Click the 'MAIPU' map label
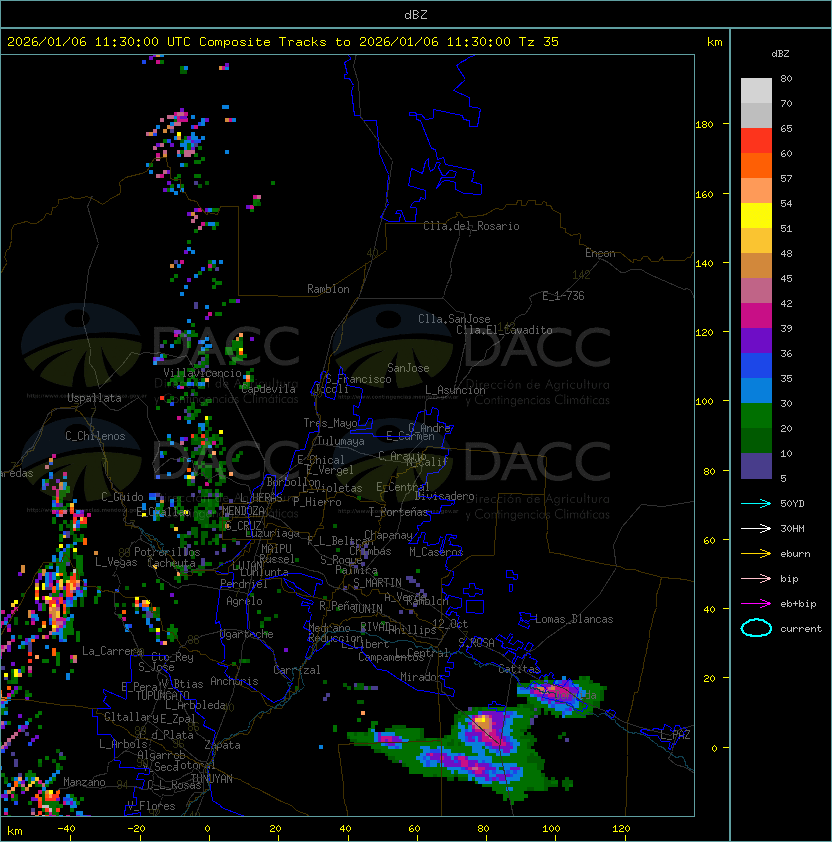 click(276, 549)
